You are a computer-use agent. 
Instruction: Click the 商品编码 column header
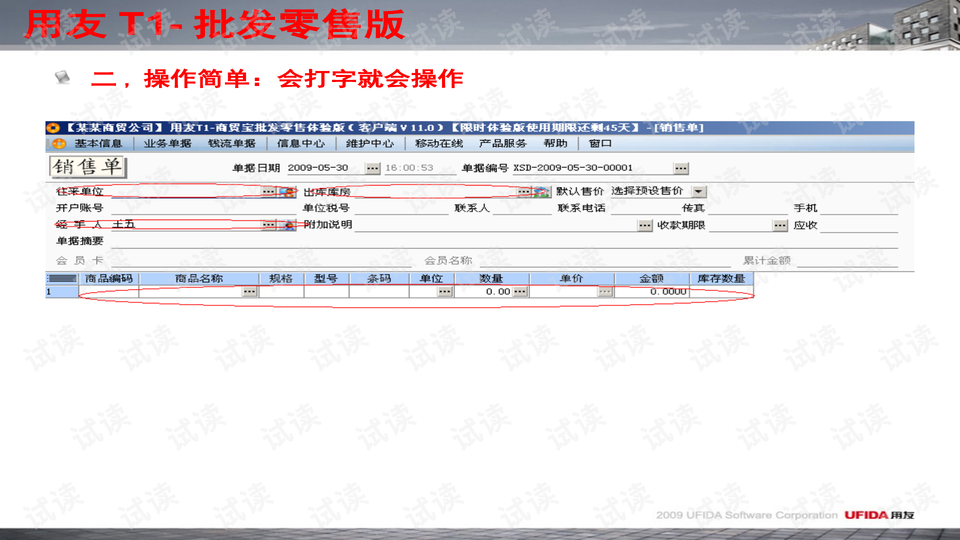point(108,279)
